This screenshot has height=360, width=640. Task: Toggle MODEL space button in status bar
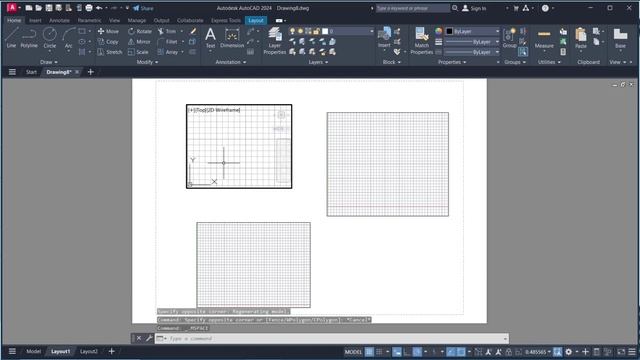click(353, 351)
